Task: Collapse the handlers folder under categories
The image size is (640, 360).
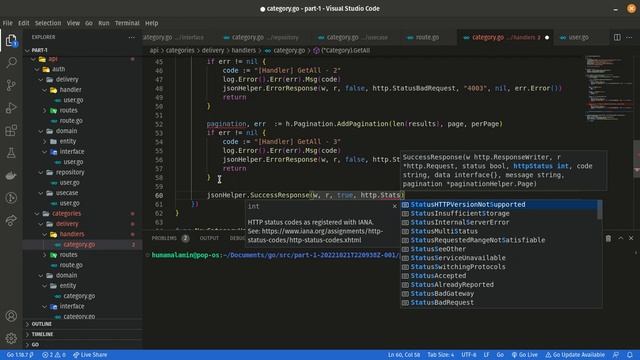Action: click(72, 234)
